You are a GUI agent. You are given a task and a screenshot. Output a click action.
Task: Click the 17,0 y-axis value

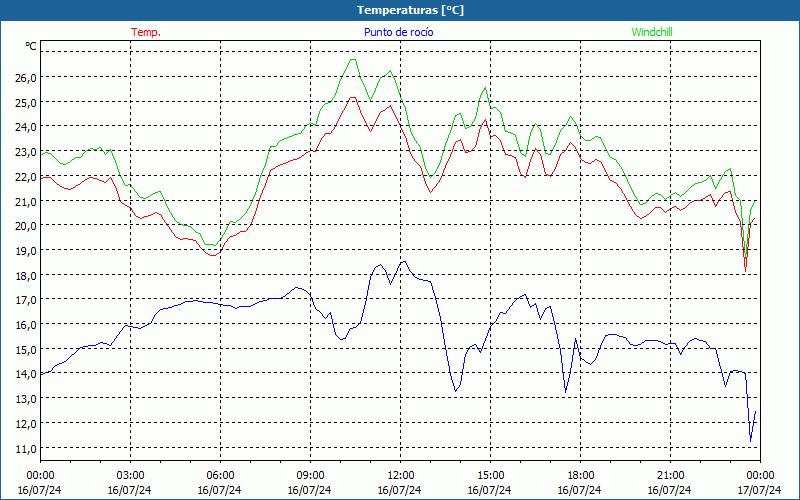click(x=26, y=301)
